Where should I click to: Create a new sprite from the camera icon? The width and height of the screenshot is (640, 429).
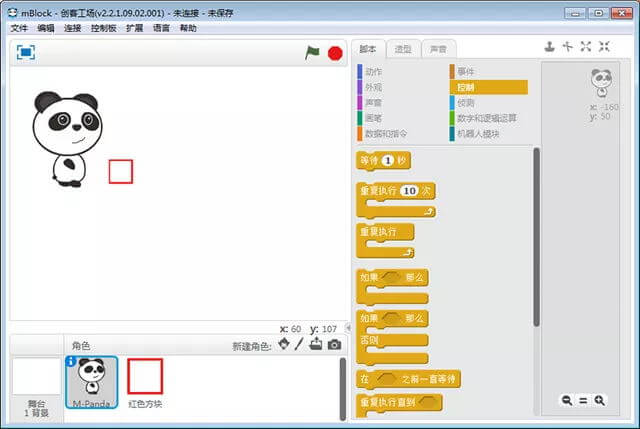tap(334, 345)
